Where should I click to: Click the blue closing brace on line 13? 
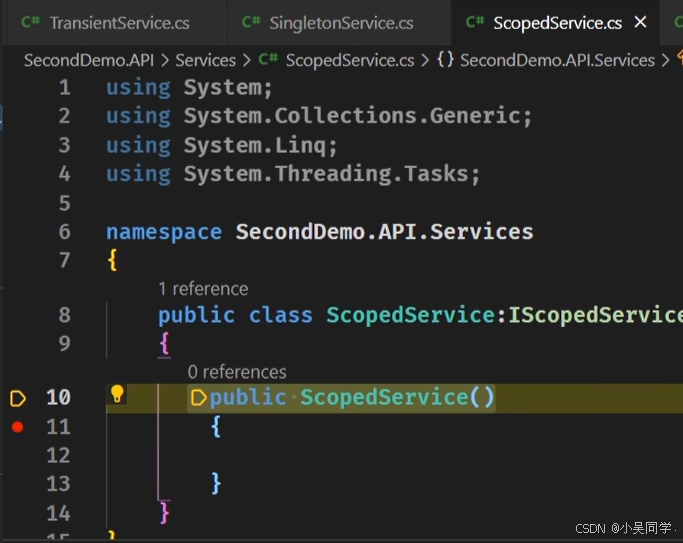click(216, 484)
